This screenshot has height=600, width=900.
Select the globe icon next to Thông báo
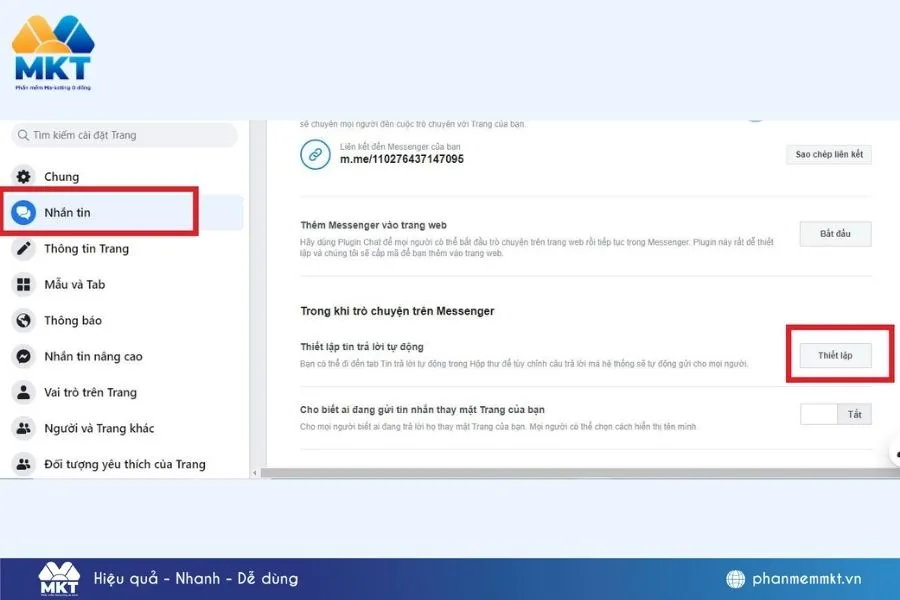point(23,320)
